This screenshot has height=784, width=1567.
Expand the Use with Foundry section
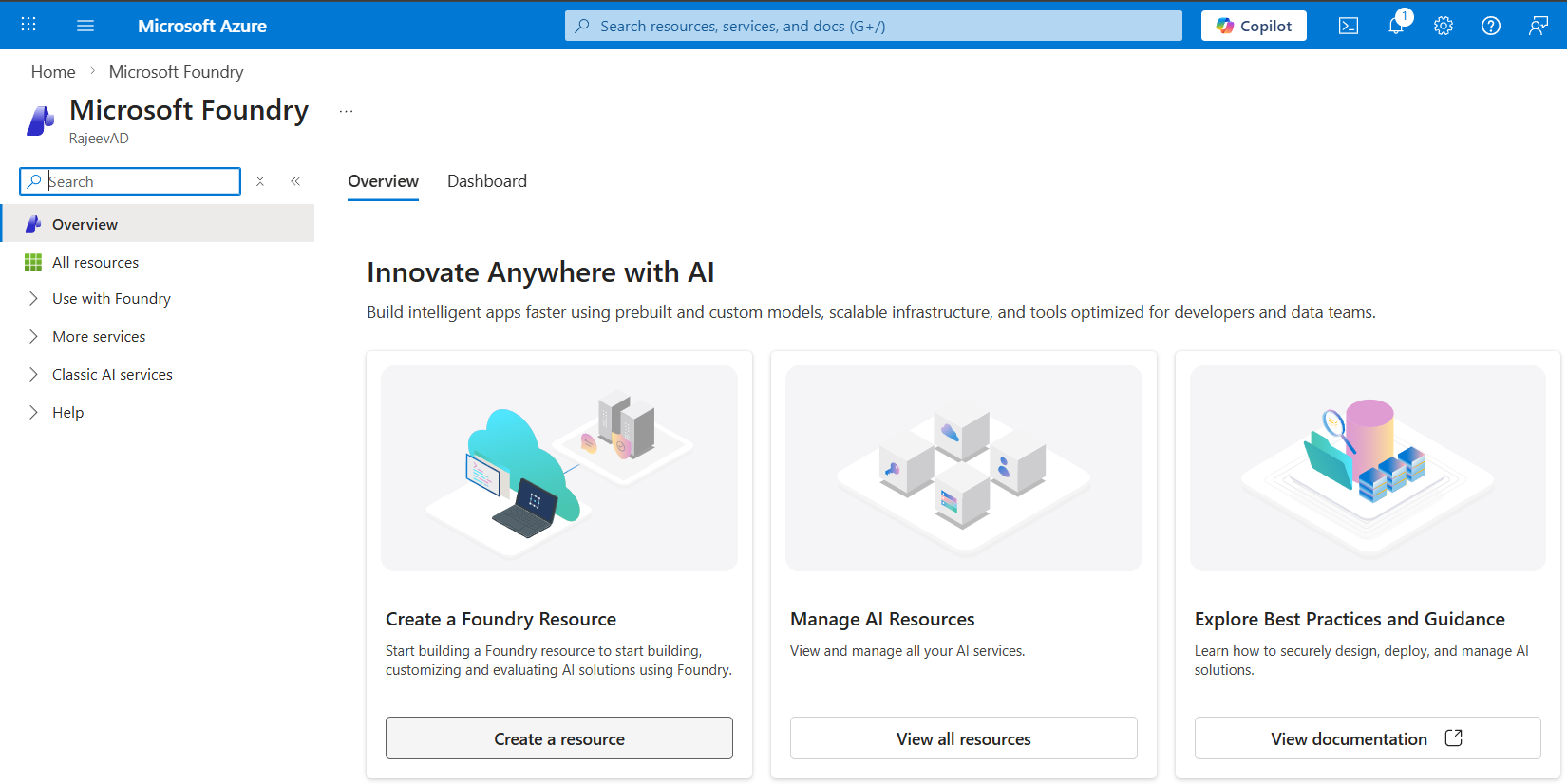click(x=34, y=298)
